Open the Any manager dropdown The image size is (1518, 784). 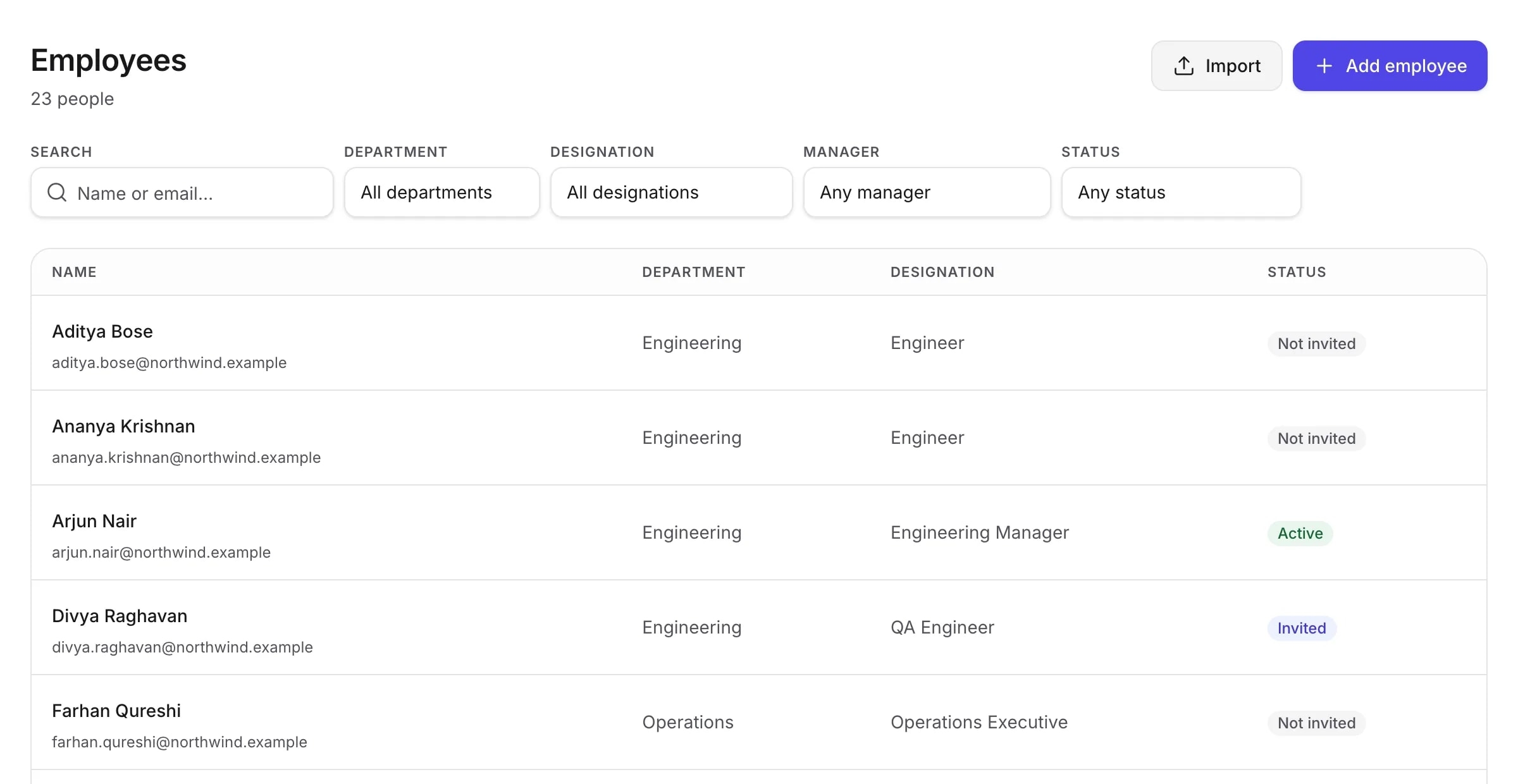click(x=927, y=192)
